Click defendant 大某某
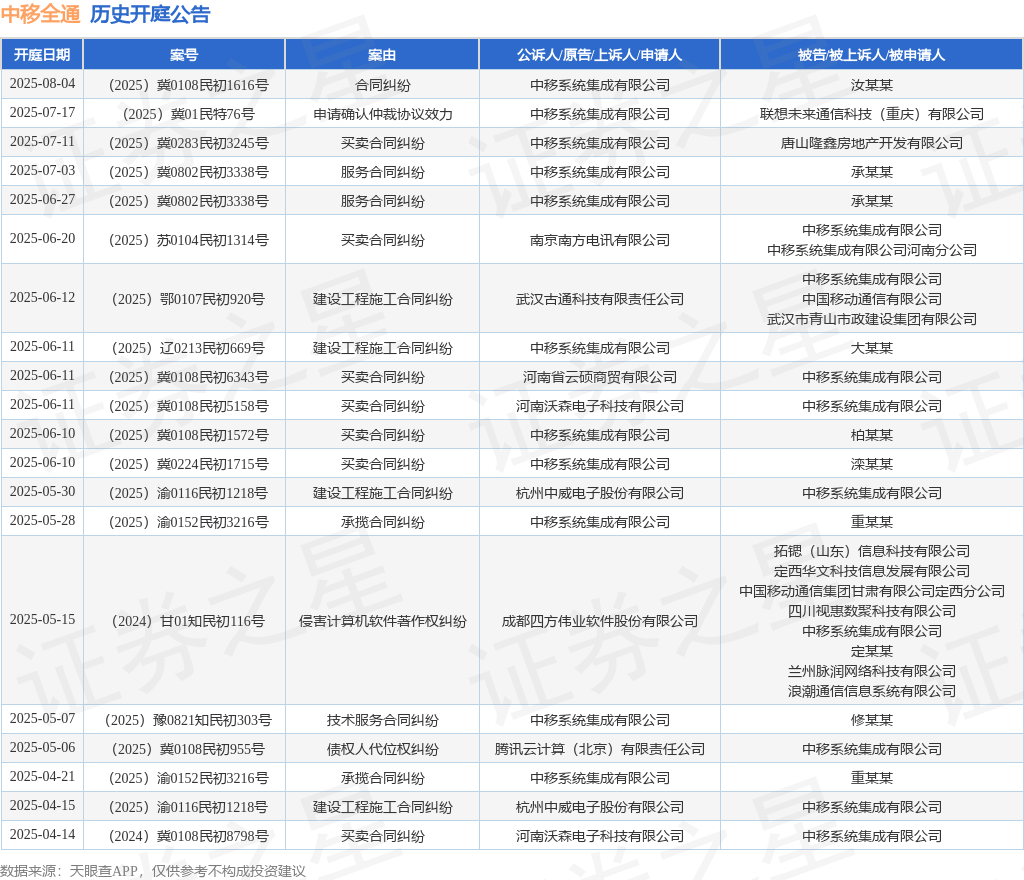Screen dimensions: 1024x880 pyautogui.click(x=871, y=348)
